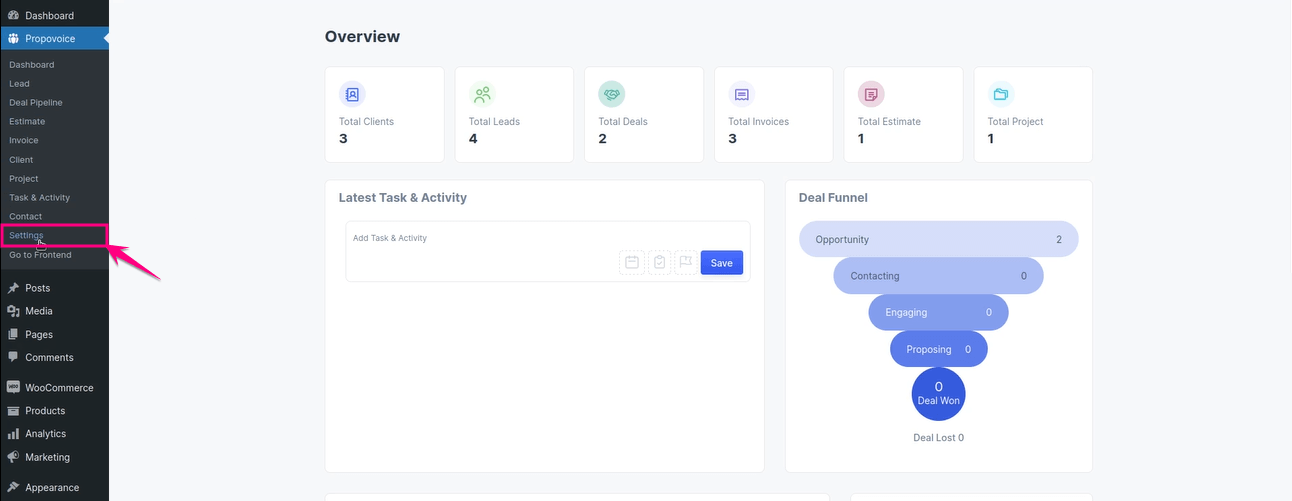This screenshot has height=501, width=1292.
Task: Click the Total Leads people icon
Action: pyautogui.click(x=482, y=94)
